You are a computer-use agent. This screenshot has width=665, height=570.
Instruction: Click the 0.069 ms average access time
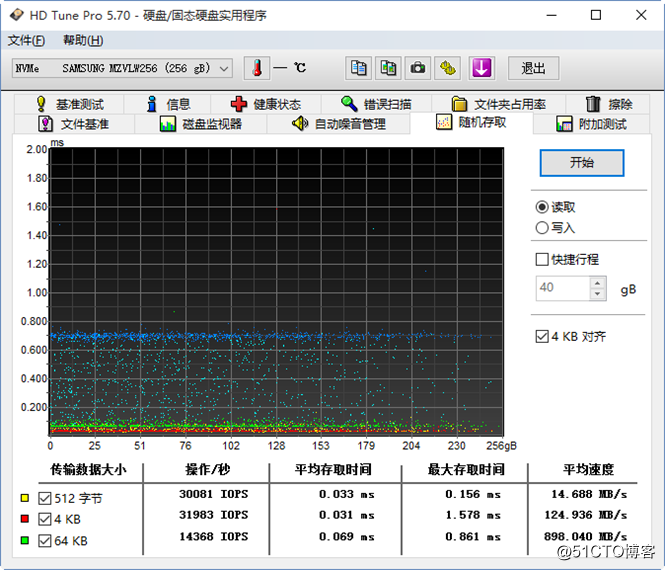(346, 537)
